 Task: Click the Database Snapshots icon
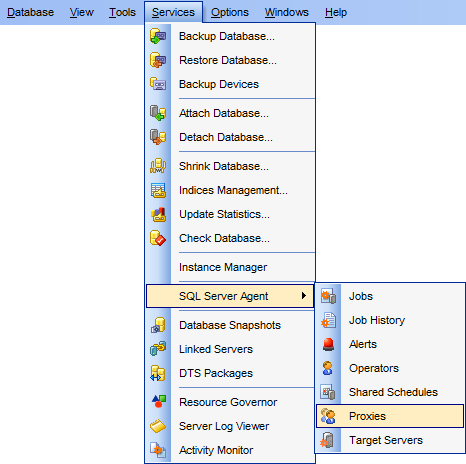pyautogui.click(x=158, y=325)
